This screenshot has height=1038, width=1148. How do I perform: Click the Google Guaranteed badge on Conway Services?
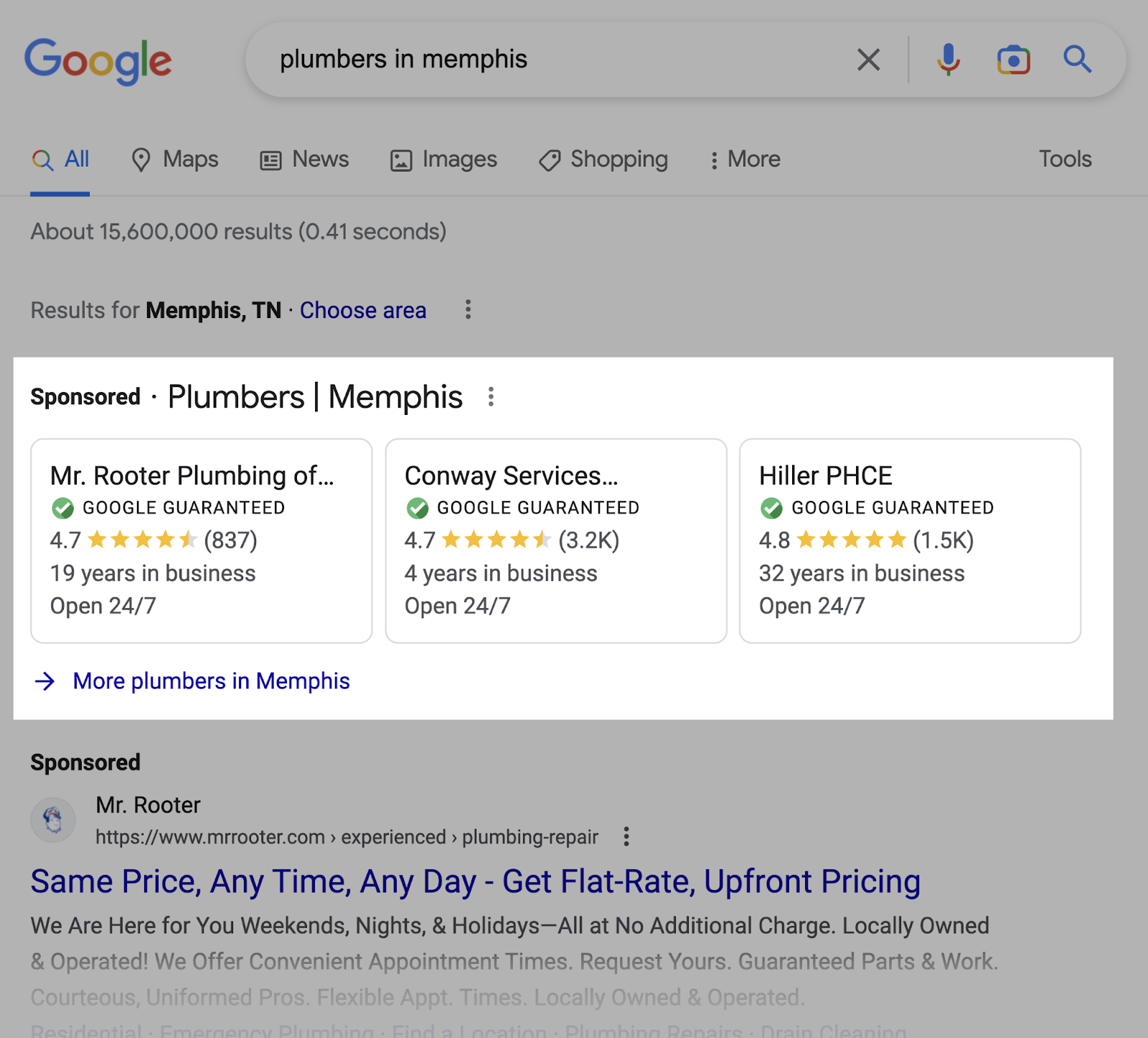[x=418, y=508]
